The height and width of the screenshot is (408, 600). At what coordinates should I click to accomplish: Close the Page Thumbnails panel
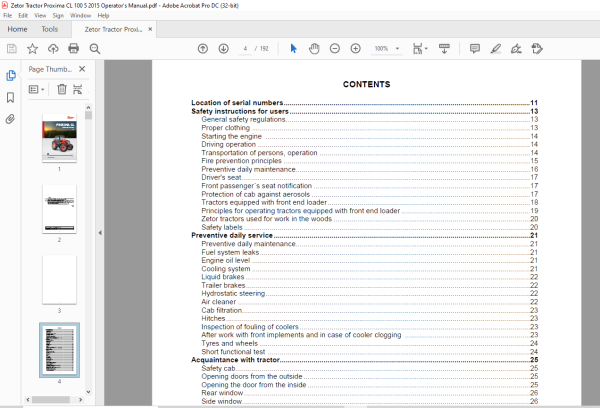(x=82, y=69)
